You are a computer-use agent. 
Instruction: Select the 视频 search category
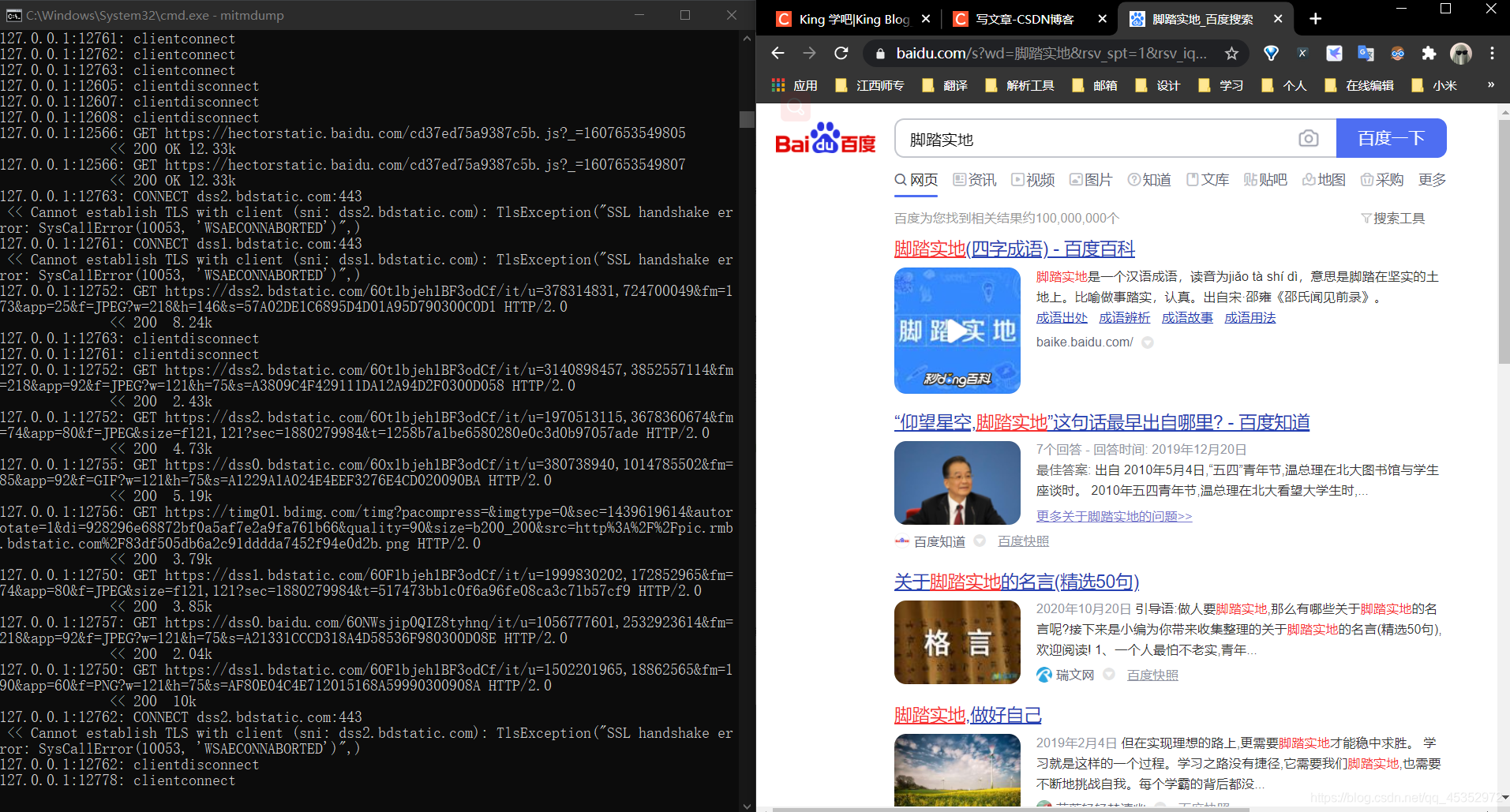pos(1033,180)
